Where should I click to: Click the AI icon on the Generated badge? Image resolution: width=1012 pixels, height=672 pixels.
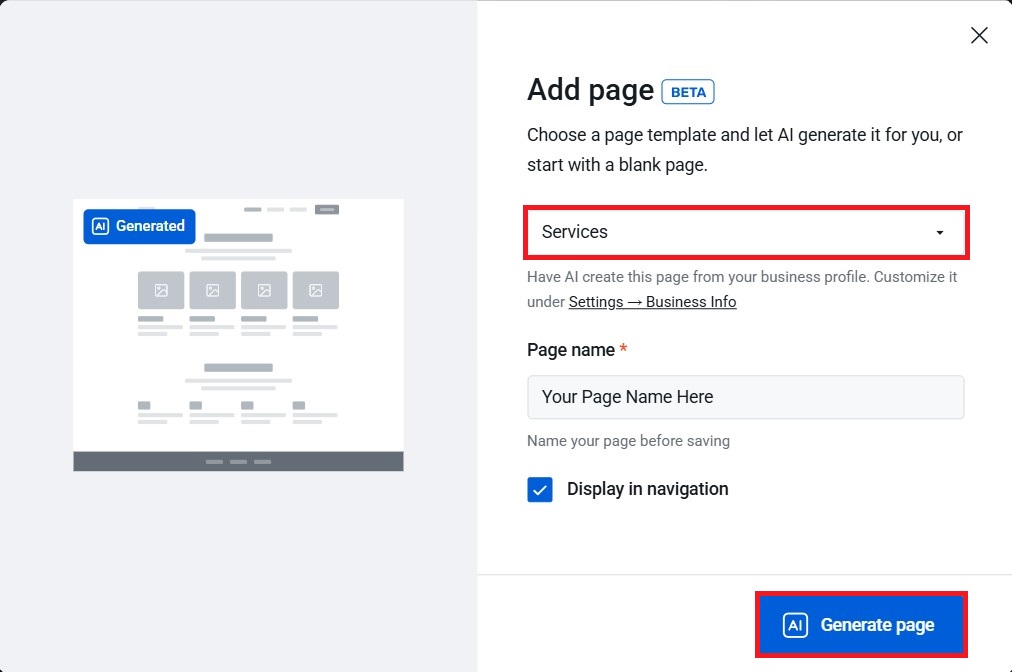[x=100, y=226]
